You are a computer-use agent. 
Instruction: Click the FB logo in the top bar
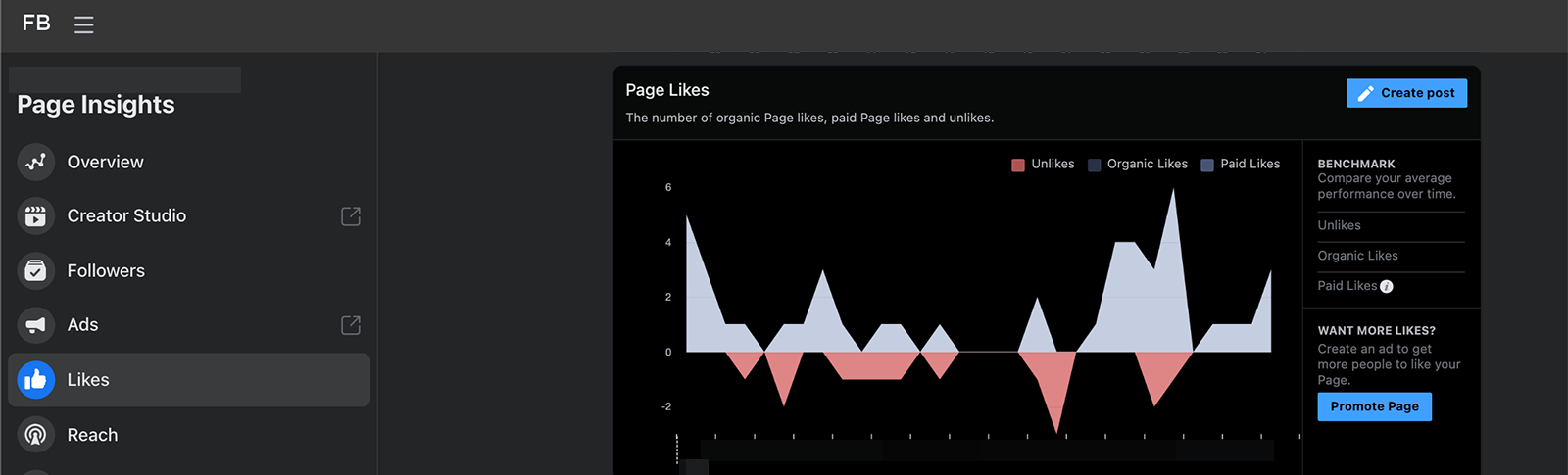coord(36,23)
